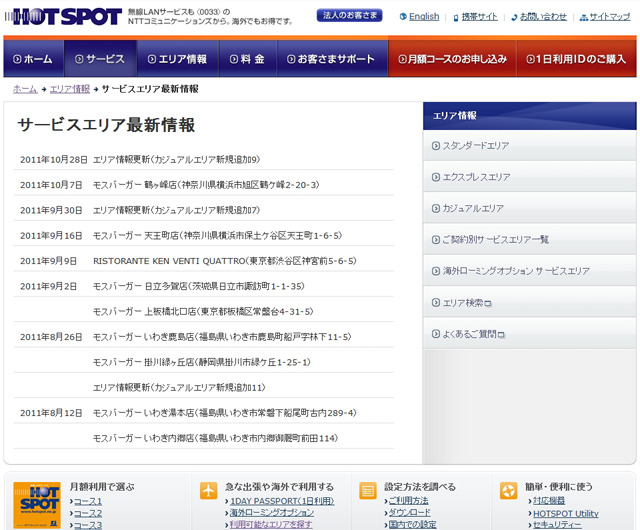The height and width of the screenshot is (530, 640).
Task: Click the モスバーガー 日立多賀店 entry
Action: tap(199, 286)
